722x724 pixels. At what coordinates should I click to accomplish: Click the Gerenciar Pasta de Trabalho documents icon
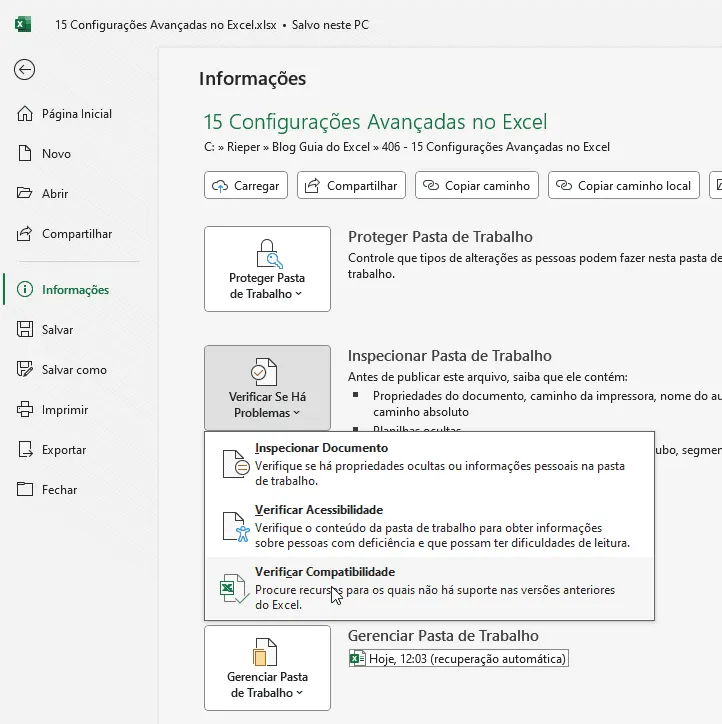click(265, 652)
